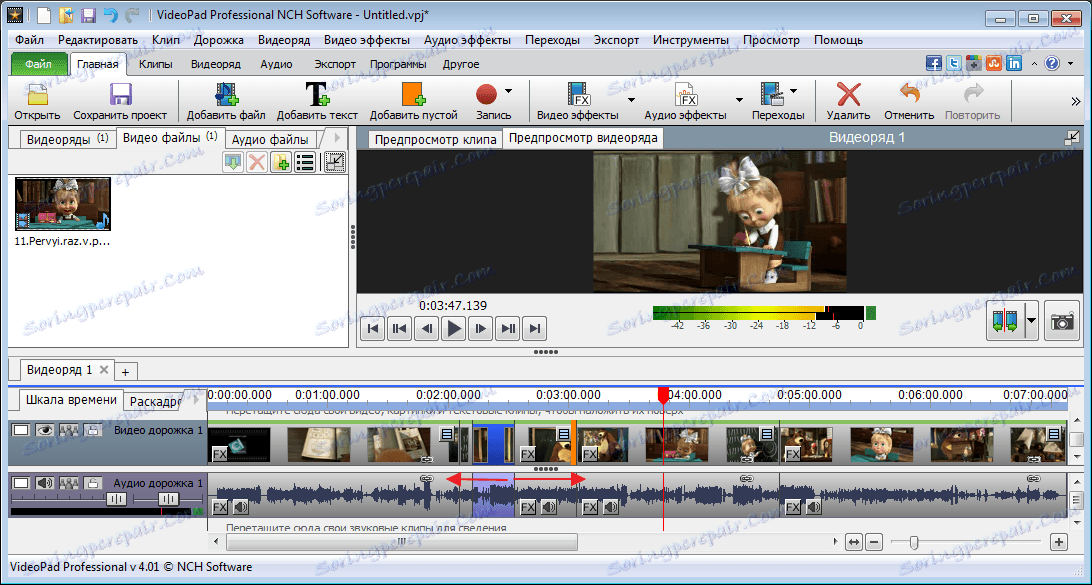Click the Добавить текст button
The image size is (1092, 585).
pos(318,101)
